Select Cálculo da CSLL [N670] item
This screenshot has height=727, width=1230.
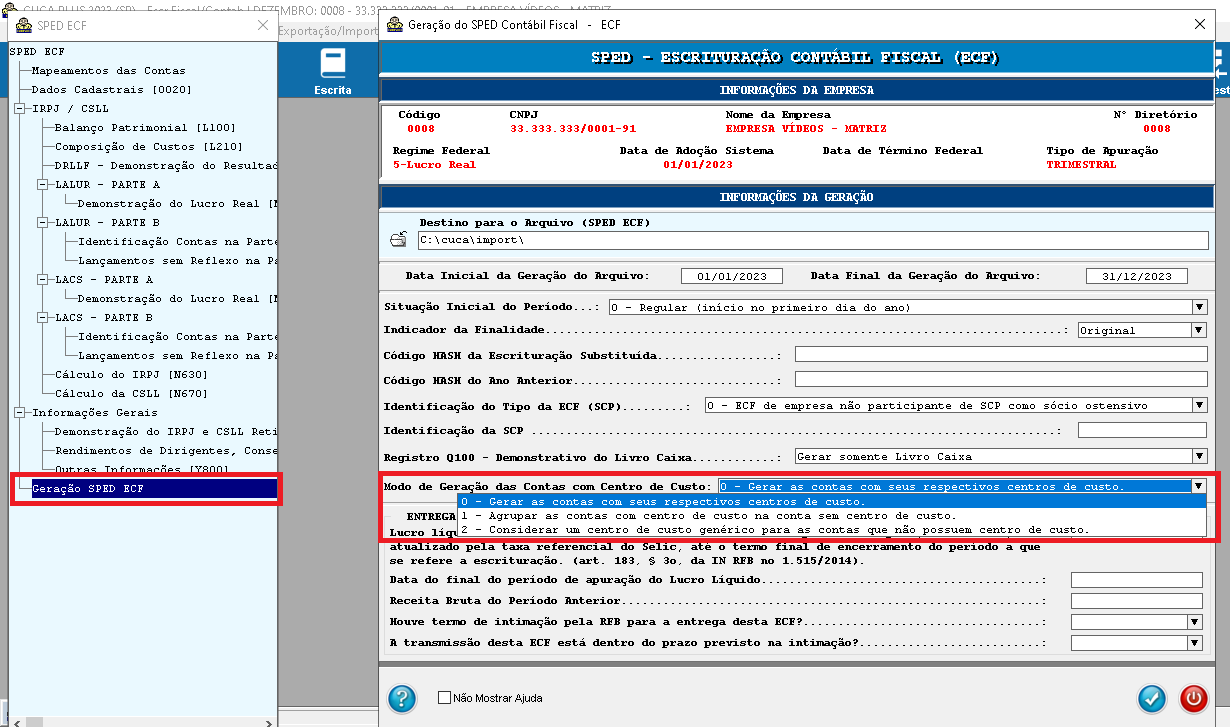pyautogui.click(x=131, y=394)
